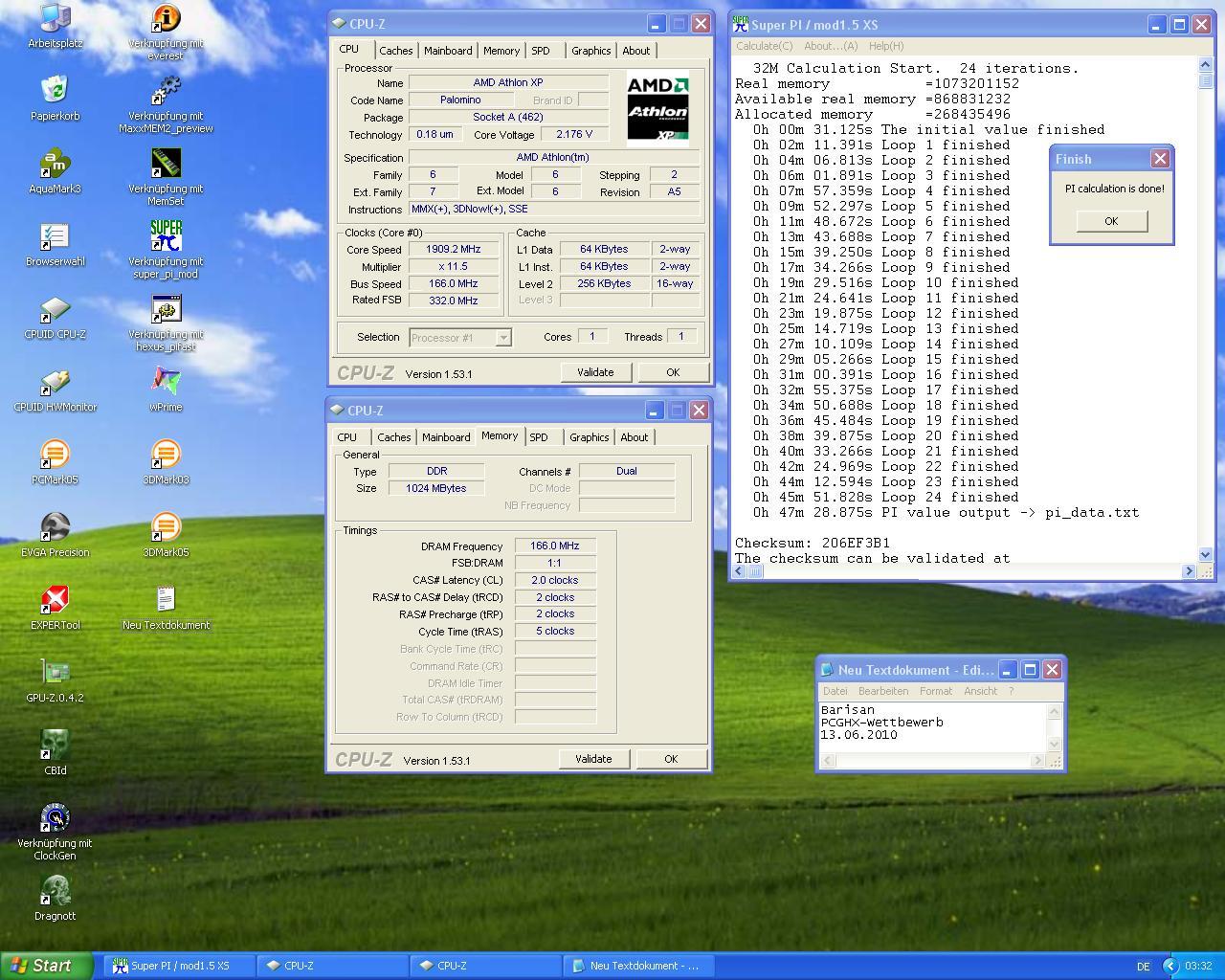Open Calculate(C) menu in Super PI
1225x980 pixels.
764,46
